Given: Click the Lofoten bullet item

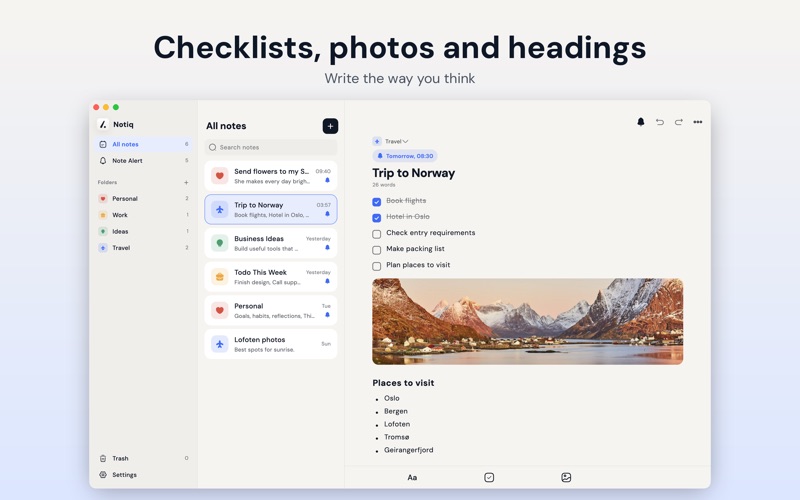Looking at the screenshot, I should (397, 424).
